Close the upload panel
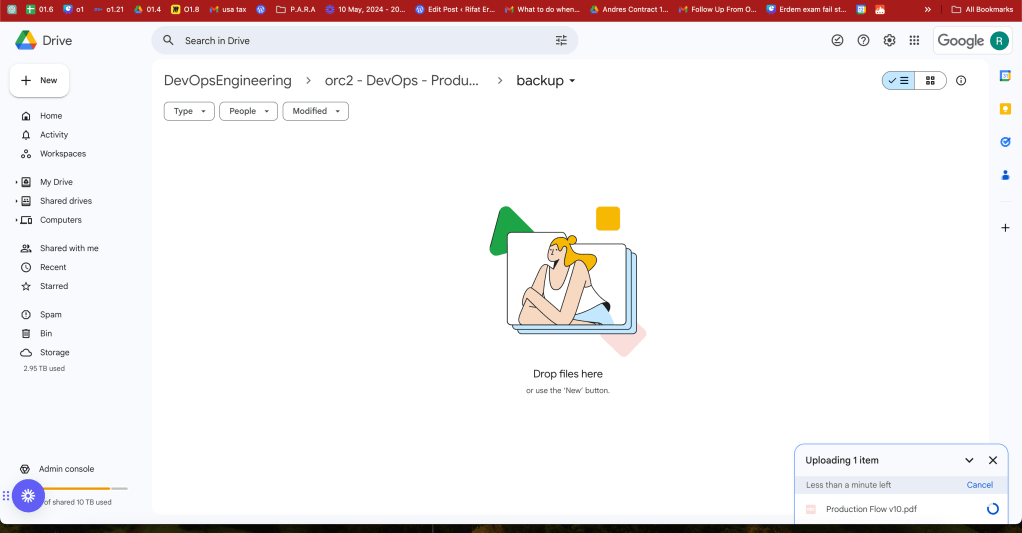Viewport: 1022px width, 533px height. (993, 461)
